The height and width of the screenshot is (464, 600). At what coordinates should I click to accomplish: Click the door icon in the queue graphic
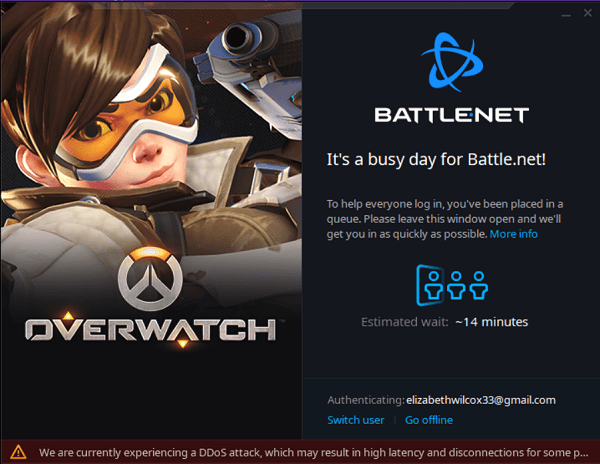pyautogui.click(x=430, y=285)
